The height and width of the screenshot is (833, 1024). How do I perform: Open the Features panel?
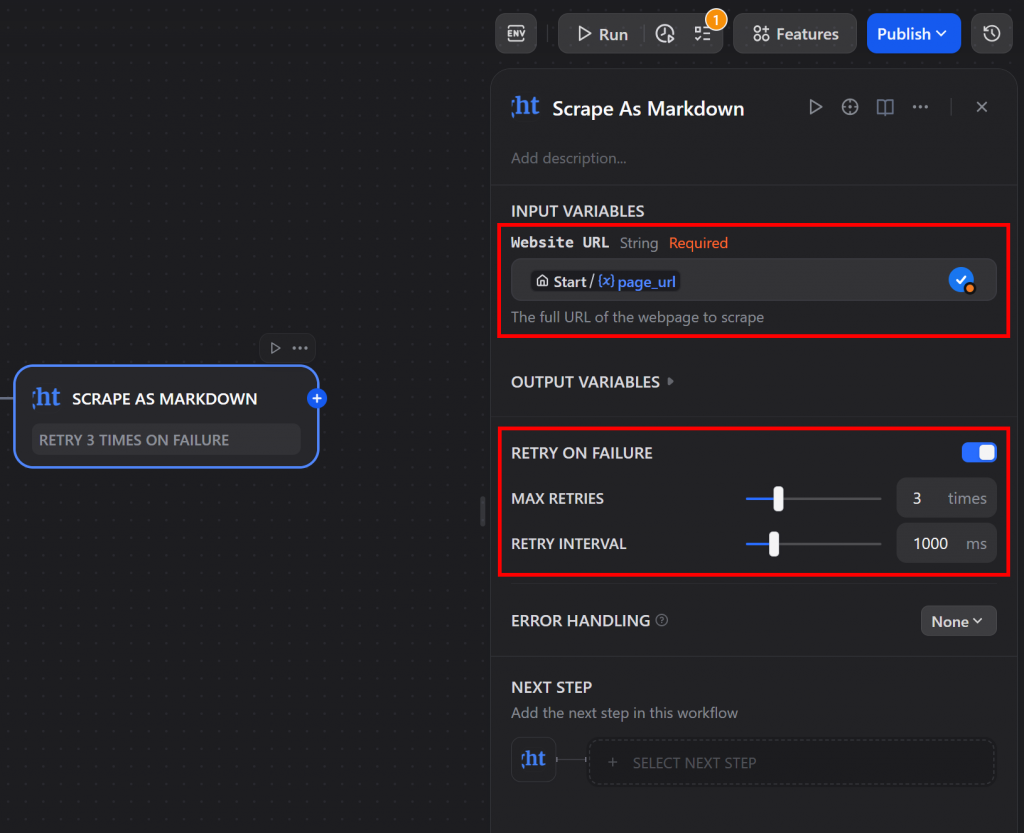point(794,33)
